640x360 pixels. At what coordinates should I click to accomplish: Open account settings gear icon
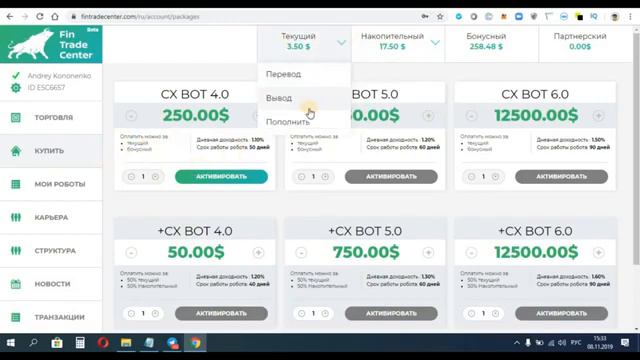click(16, 88)
